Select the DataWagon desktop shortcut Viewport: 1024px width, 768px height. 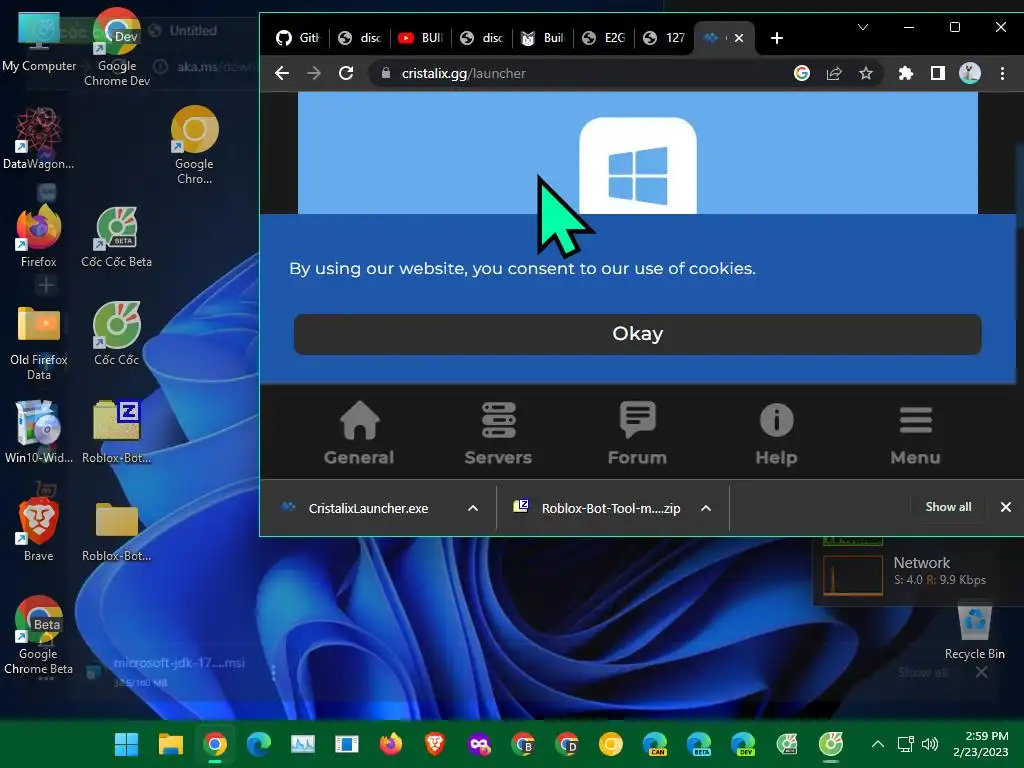click(39, 138)
